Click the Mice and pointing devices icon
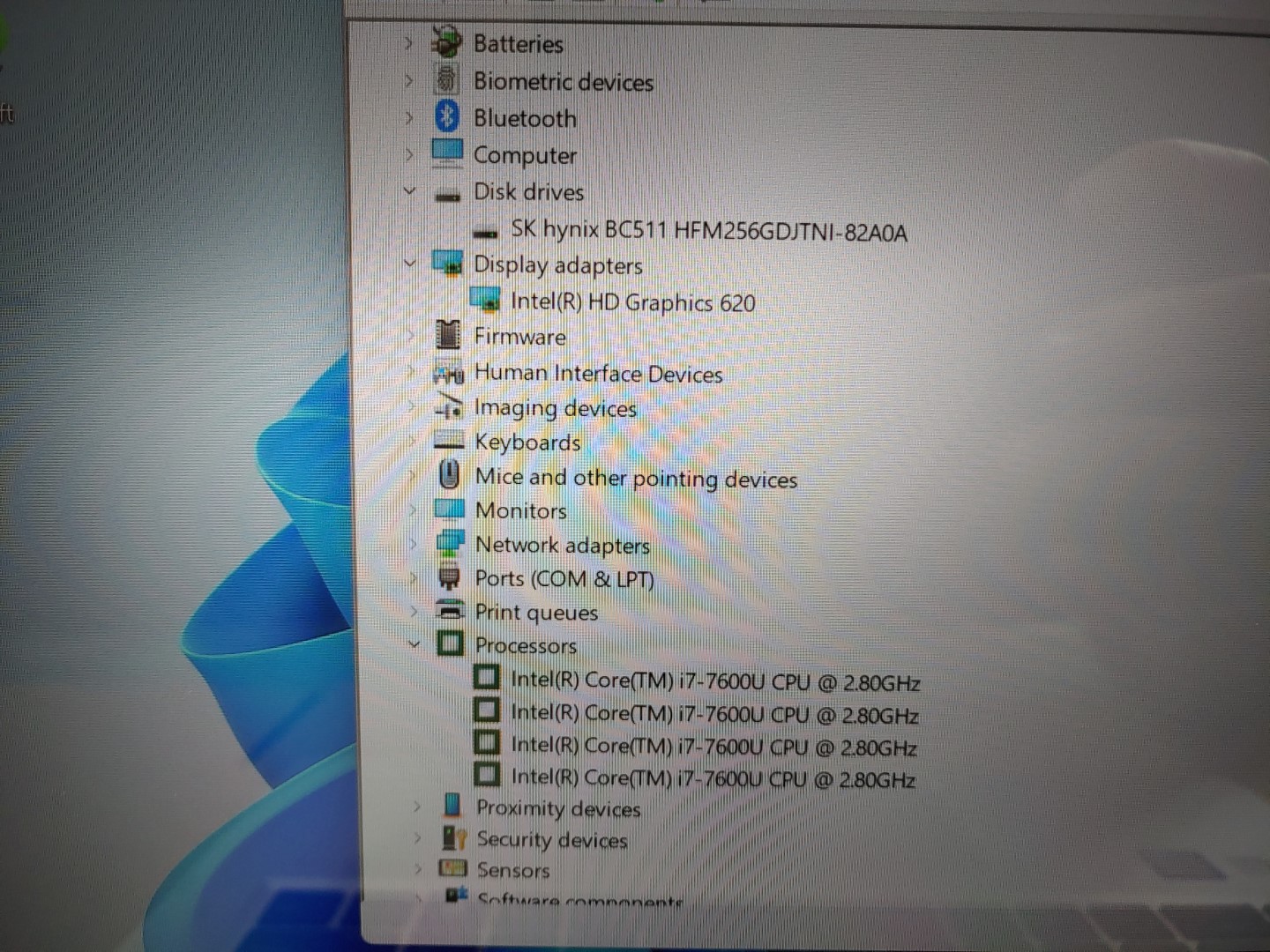This screenshot has height=952, width=1270. click(x=450, y=475)
